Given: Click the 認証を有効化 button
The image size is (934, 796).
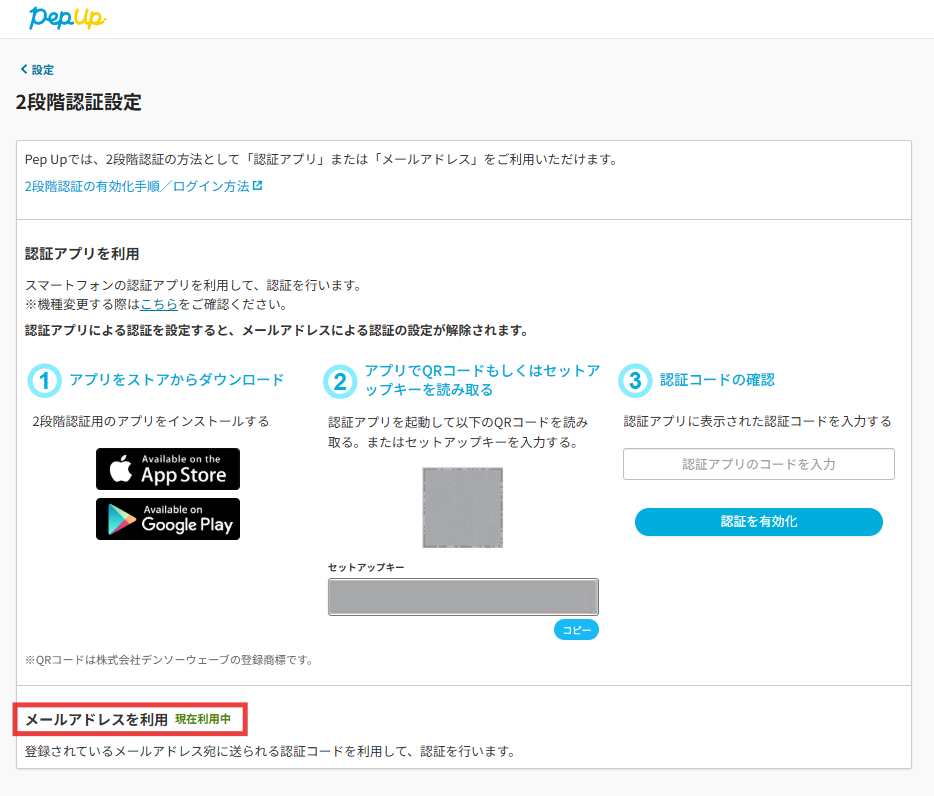Looking at the screenshot, I should point(759,522).
